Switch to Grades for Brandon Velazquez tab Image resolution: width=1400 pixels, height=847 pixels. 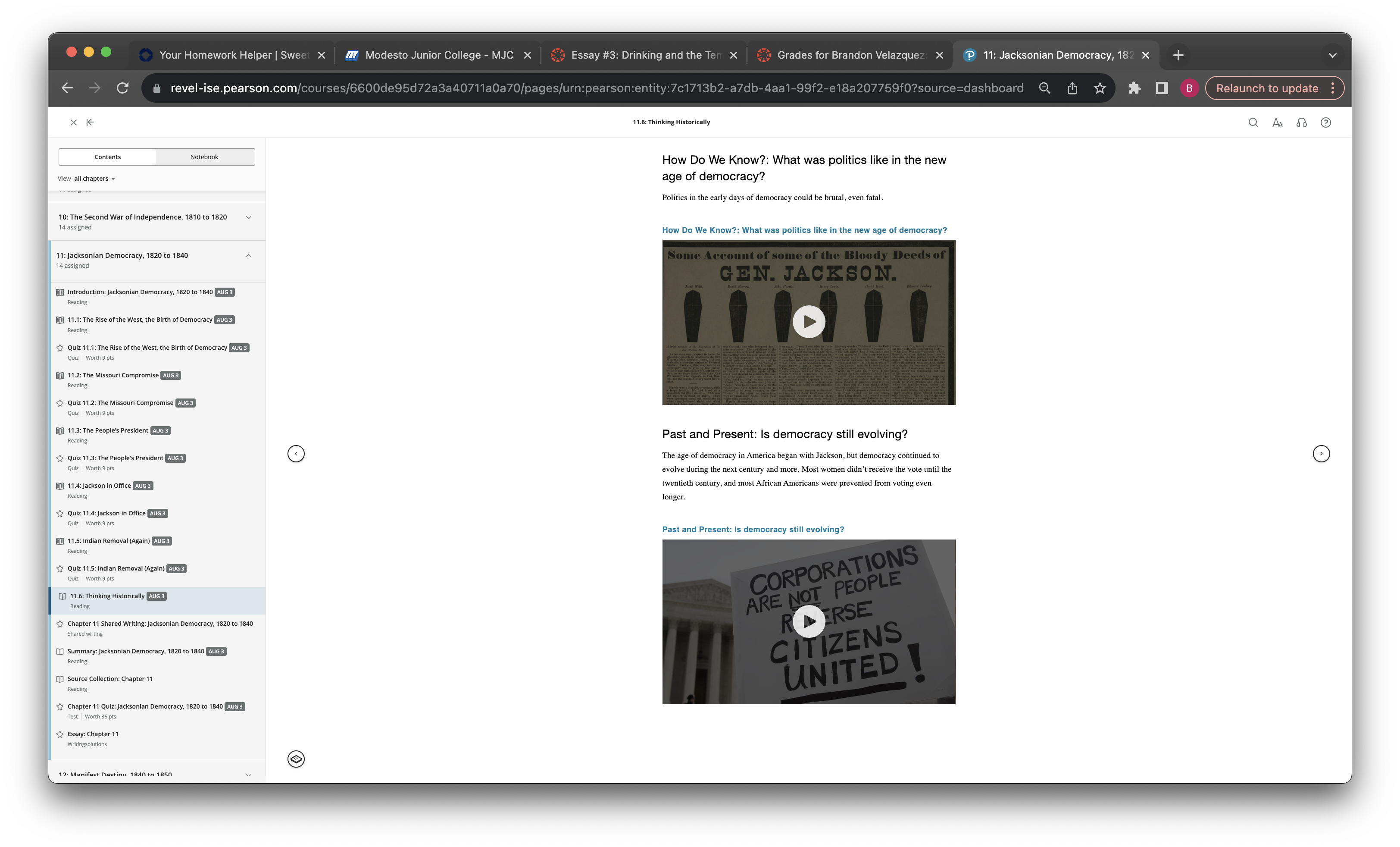tap(850, 55)
